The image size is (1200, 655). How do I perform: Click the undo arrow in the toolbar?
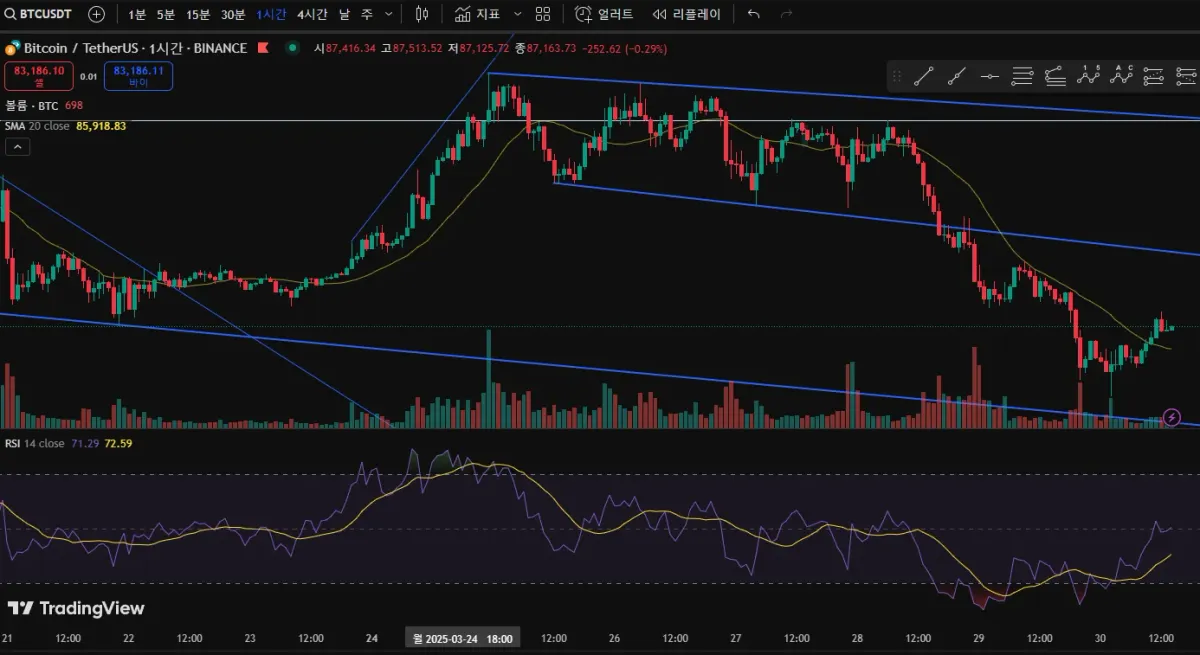753,14
